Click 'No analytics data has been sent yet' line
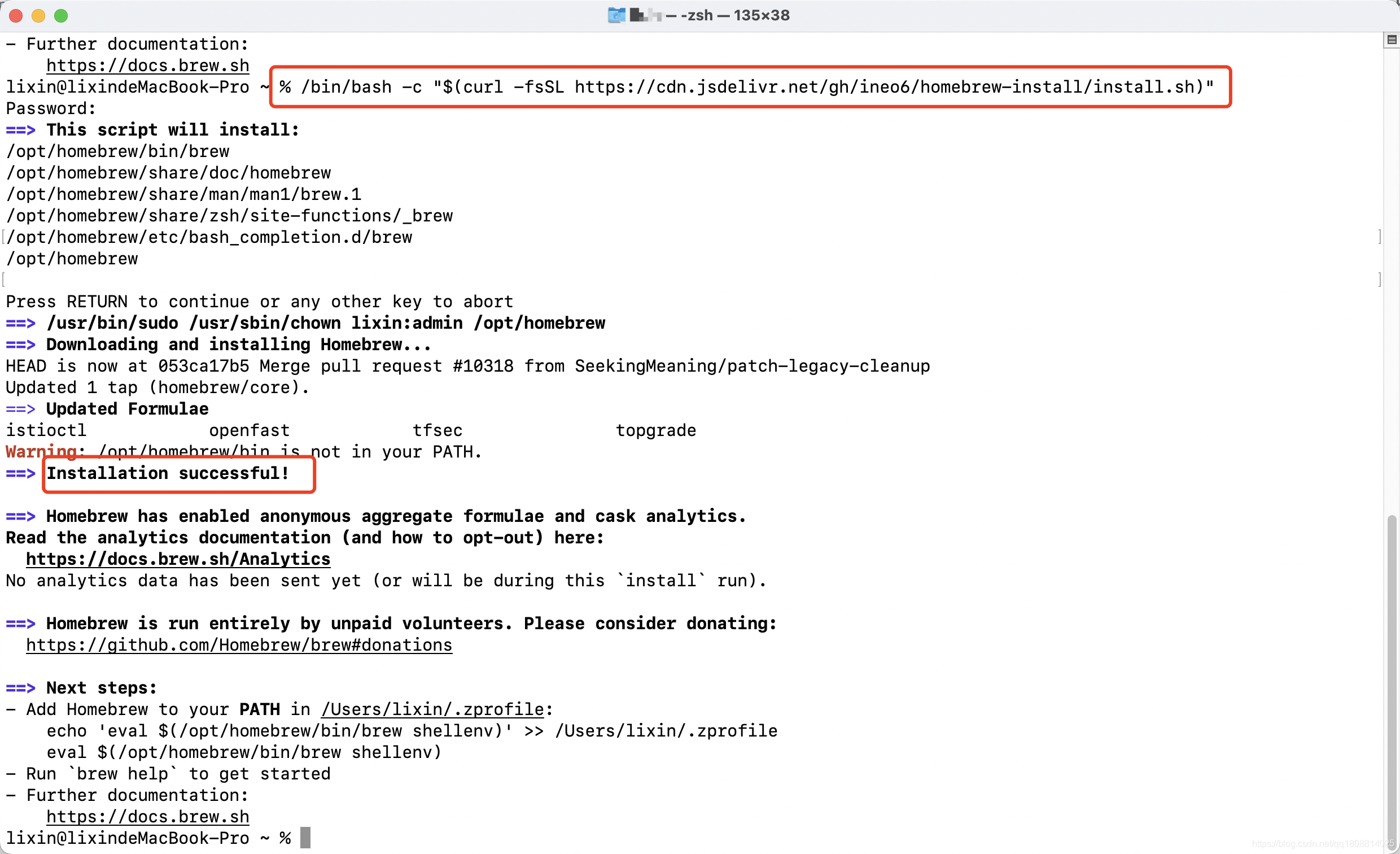The width and height of the screenshot is (1400, 854). click(386, 581)
